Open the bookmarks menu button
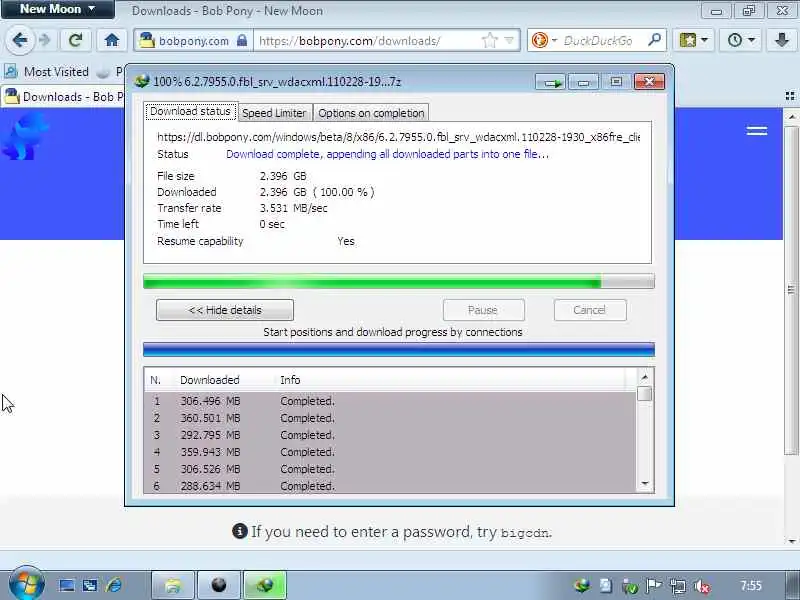The image size is (800, 600). click(693, 40)
